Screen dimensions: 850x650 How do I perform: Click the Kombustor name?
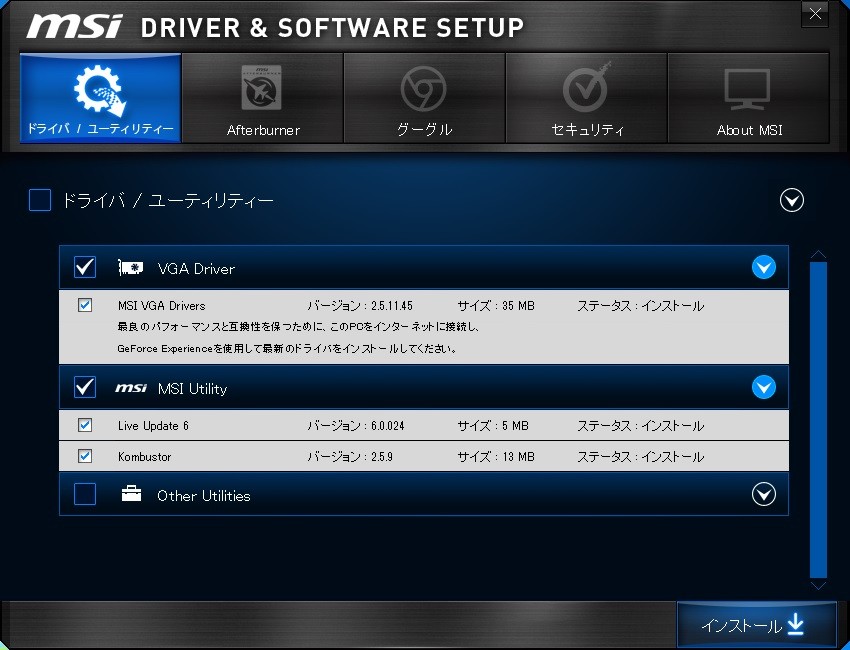tap(144, 457)
